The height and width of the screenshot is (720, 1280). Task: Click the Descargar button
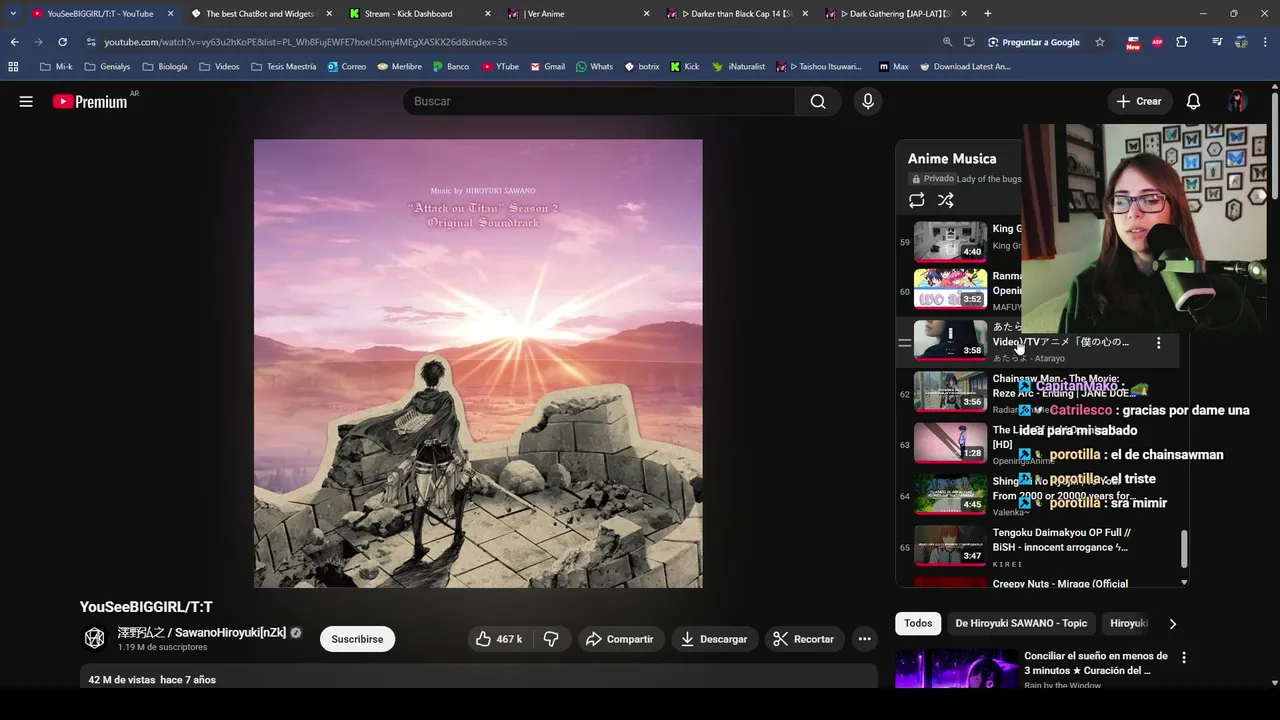(x=714, y=639)
